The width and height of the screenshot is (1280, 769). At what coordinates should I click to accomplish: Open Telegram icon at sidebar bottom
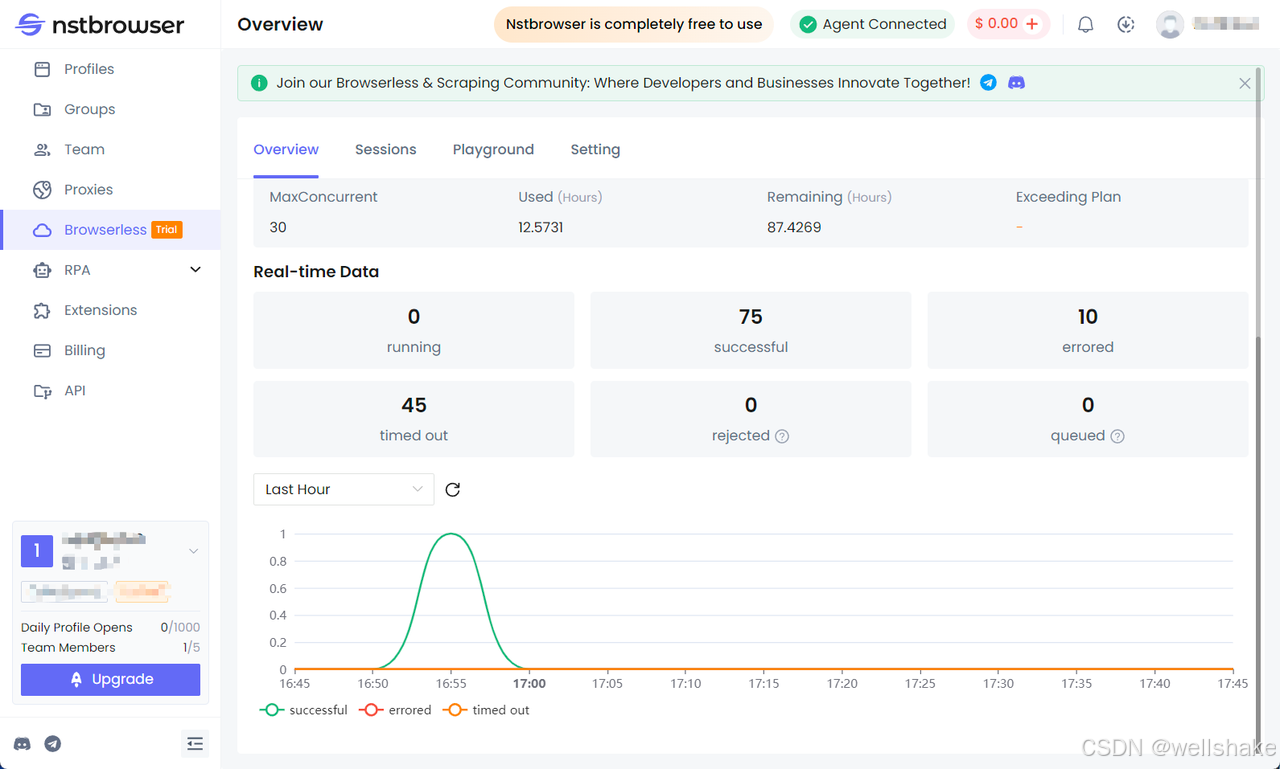53,744
